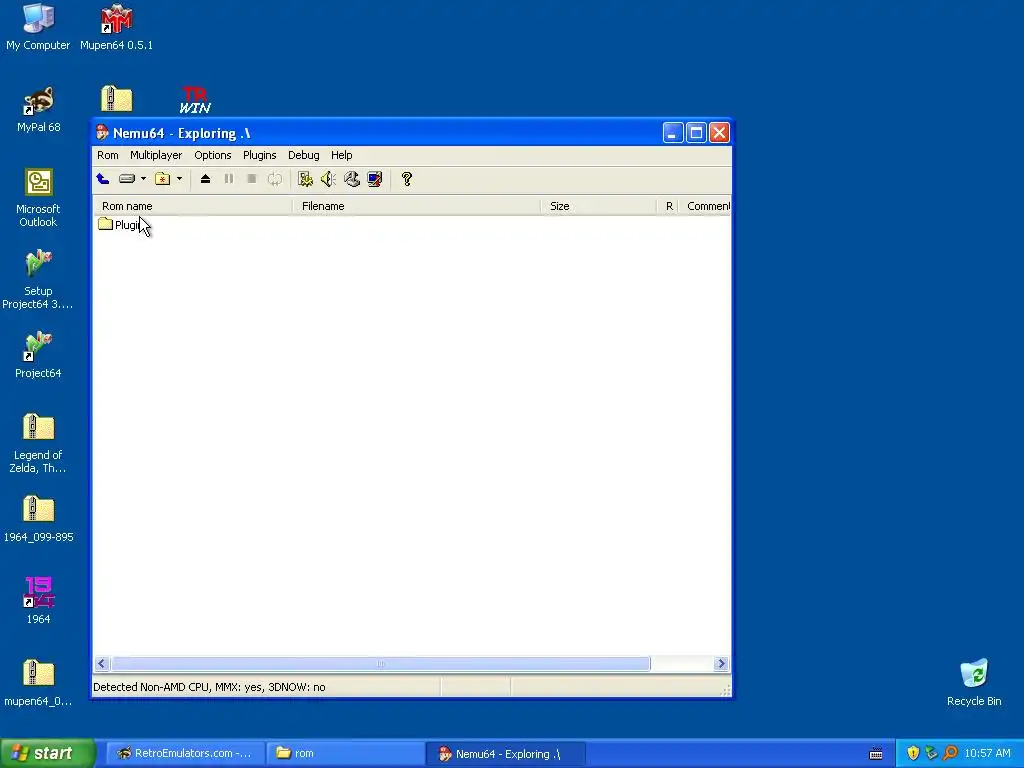Select the Plugin folder in the ROM list

119,225
